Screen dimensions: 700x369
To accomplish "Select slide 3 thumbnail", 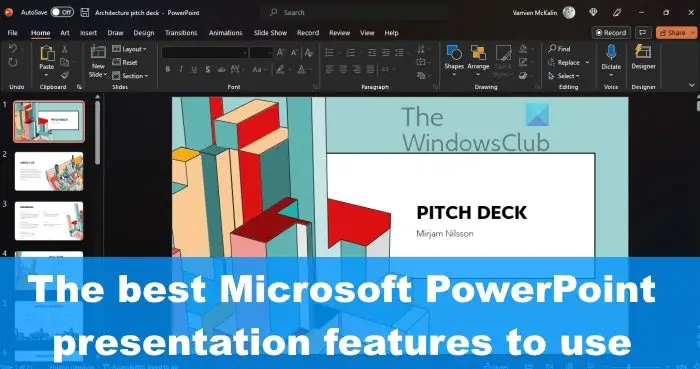I will 49,221.
